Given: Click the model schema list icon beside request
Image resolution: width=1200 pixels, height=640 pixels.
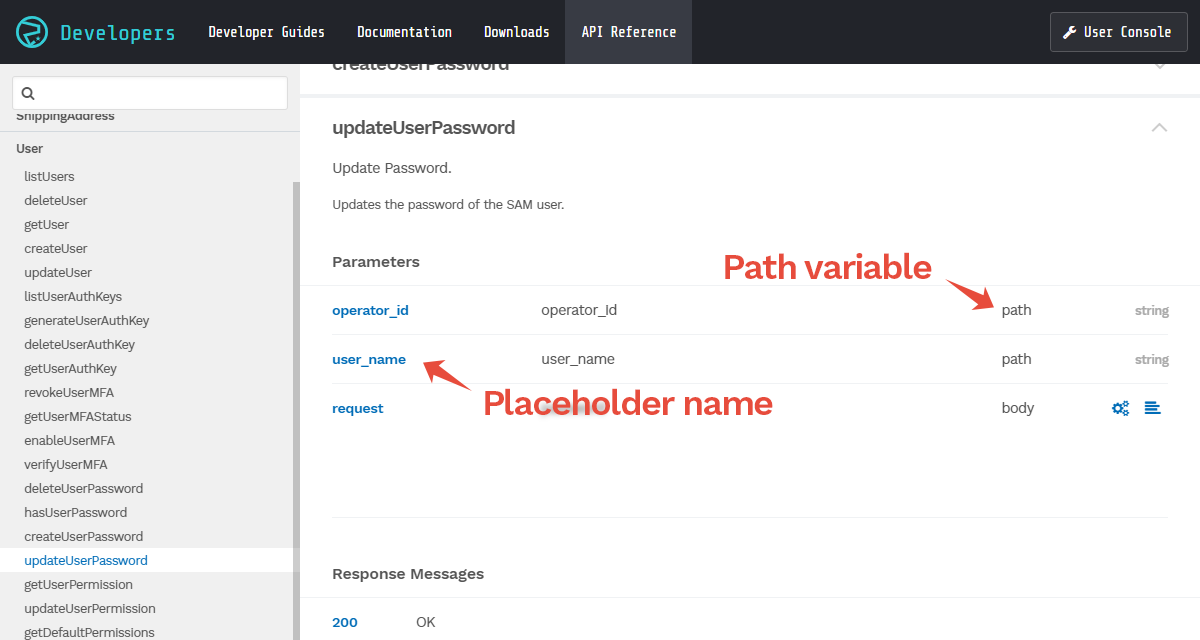Looking at the screenshot, I should pyautogui.click(x=1152, y=407).
